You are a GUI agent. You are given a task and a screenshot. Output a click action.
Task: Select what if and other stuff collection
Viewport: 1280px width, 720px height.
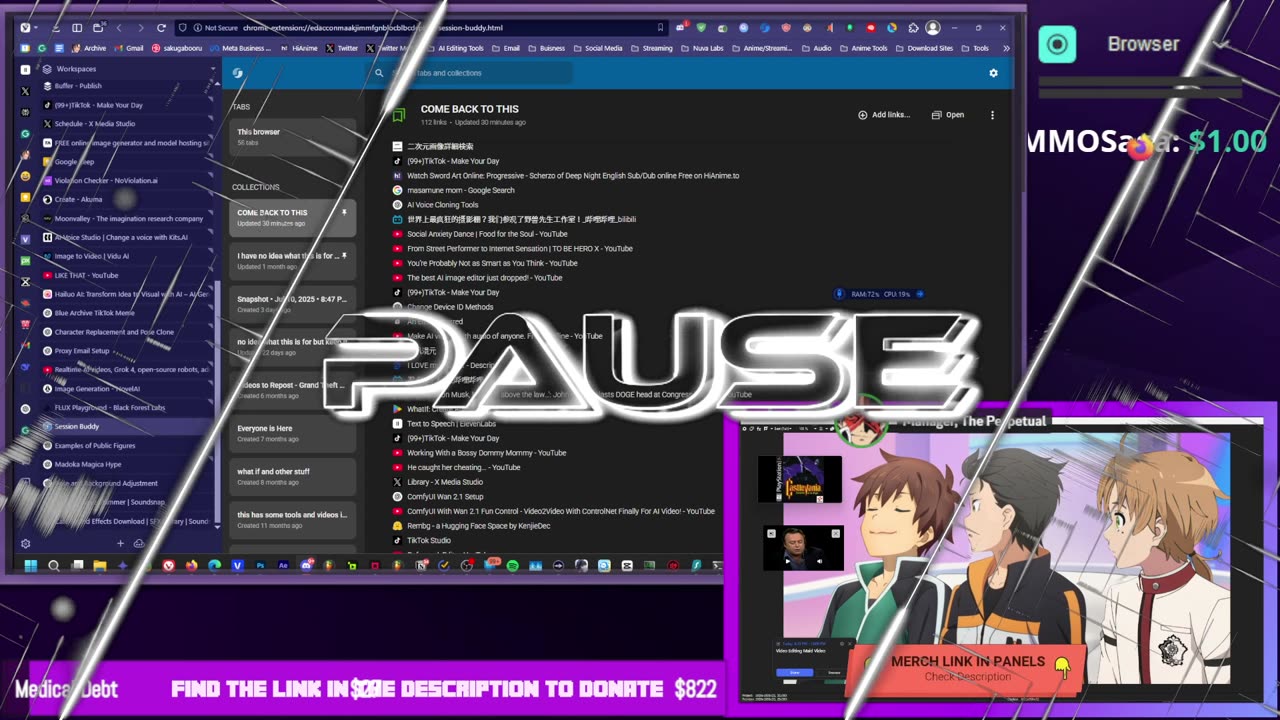(x=292, y=476)
